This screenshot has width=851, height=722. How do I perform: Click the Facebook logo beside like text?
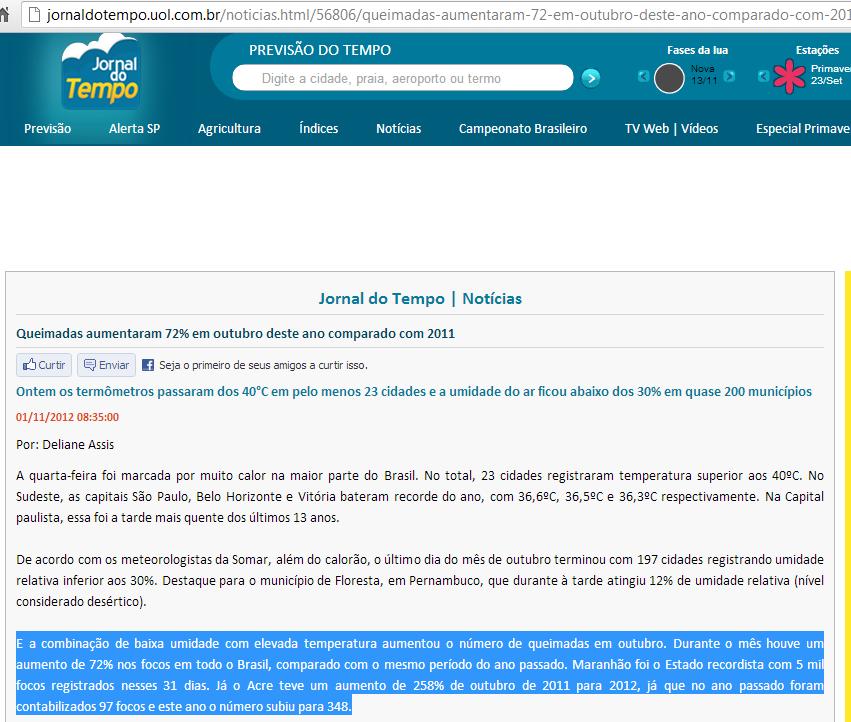click(148, 365)
